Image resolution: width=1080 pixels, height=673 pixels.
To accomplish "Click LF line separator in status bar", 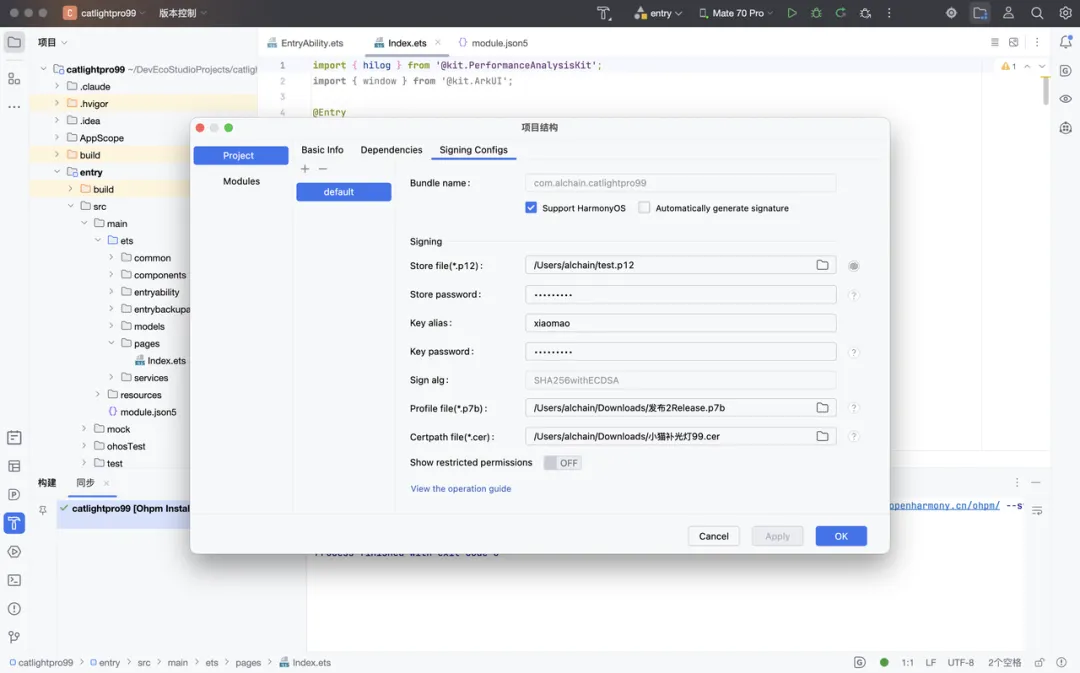I will (x=931, y=663).
